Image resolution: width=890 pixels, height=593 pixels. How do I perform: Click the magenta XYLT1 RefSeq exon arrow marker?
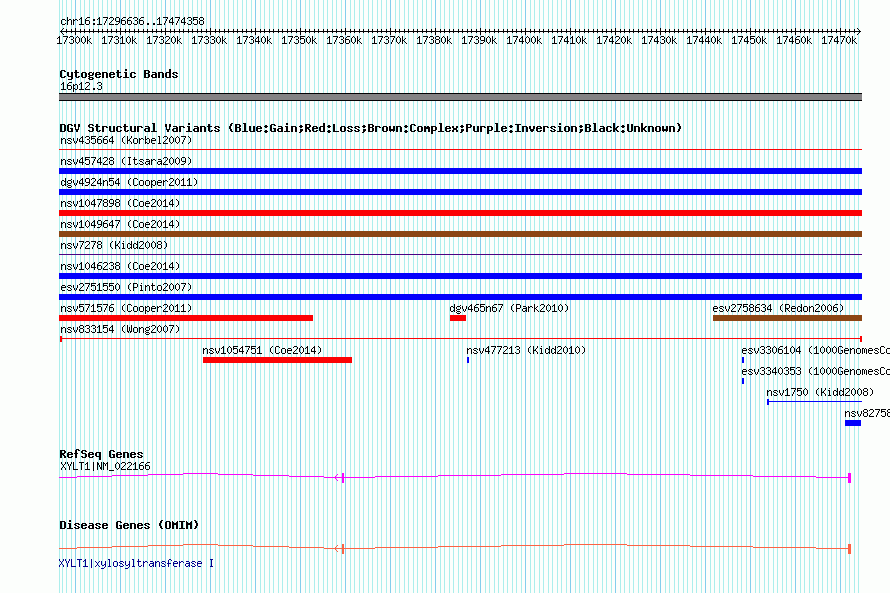[339, 478]
